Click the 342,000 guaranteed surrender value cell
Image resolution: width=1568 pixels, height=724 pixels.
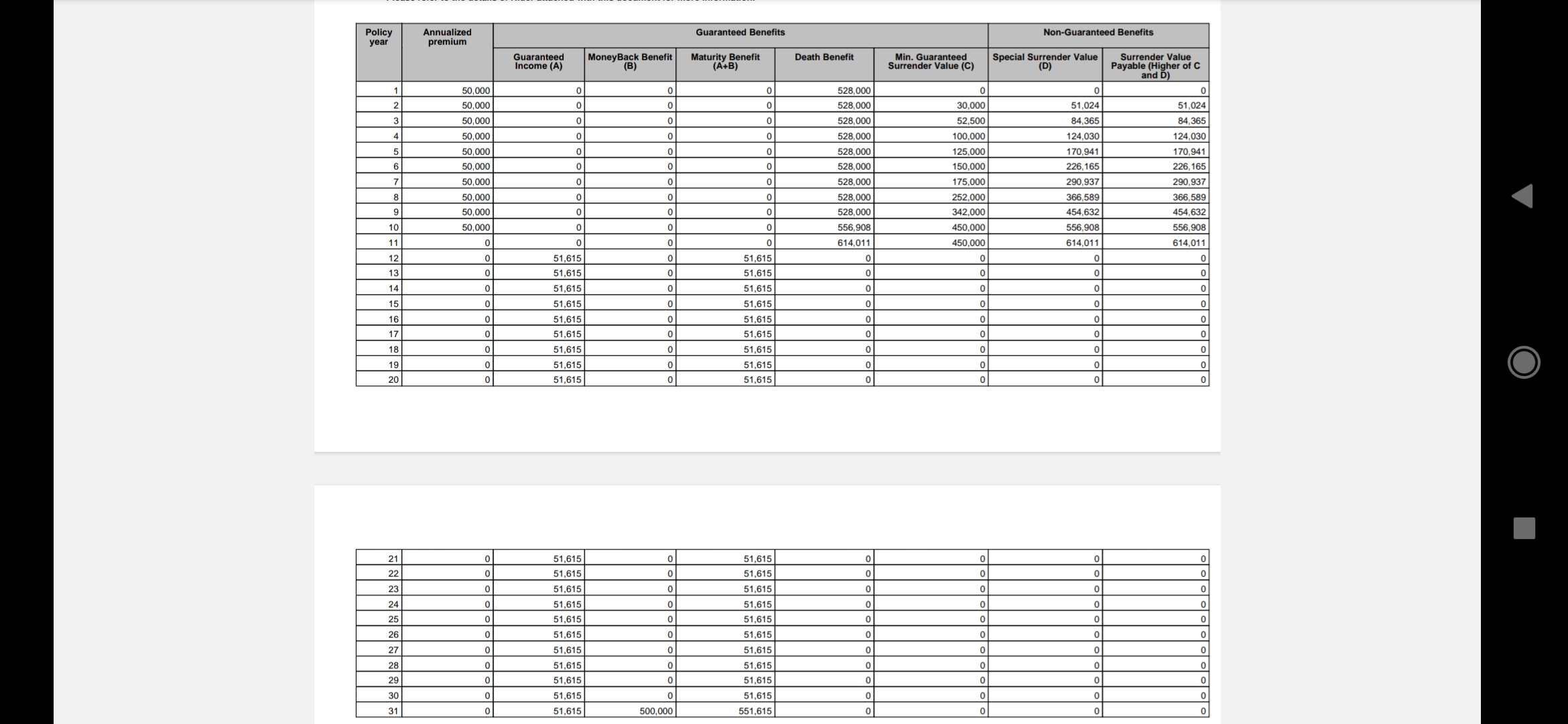(x=968, y=213)
